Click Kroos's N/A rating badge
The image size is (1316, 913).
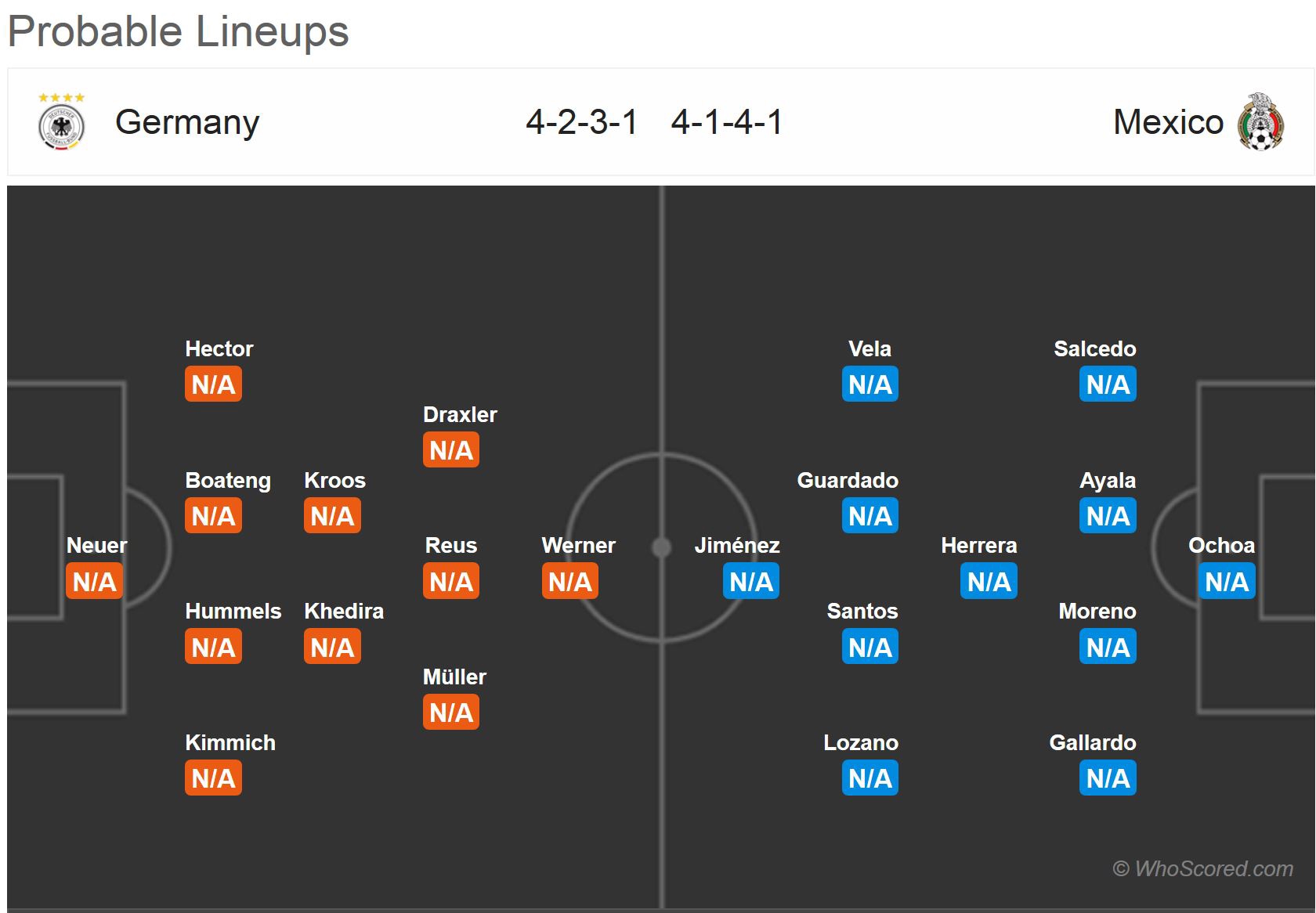coord(332,515)
